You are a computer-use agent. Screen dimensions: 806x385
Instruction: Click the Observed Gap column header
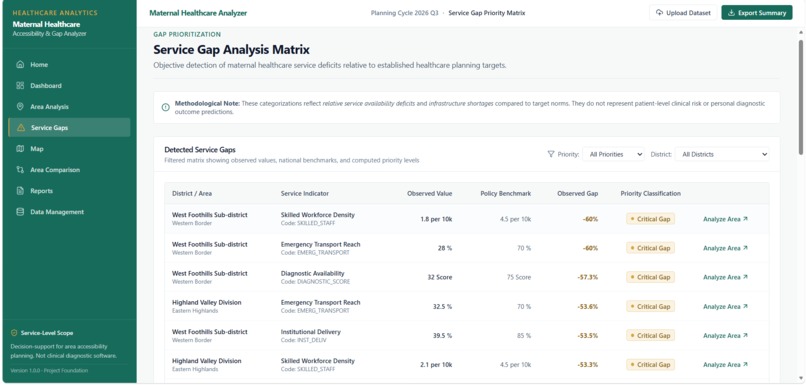pyautogui.click(x=578, y=194)
